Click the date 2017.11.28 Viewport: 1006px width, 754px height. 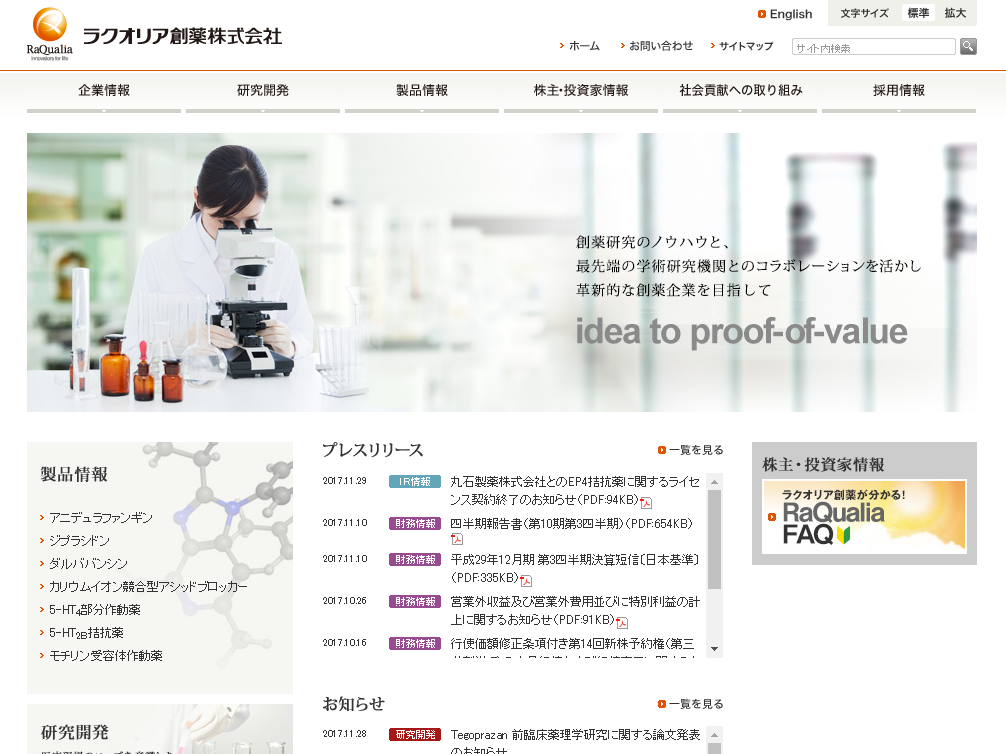pyautogui.click(x=345, y=734)
